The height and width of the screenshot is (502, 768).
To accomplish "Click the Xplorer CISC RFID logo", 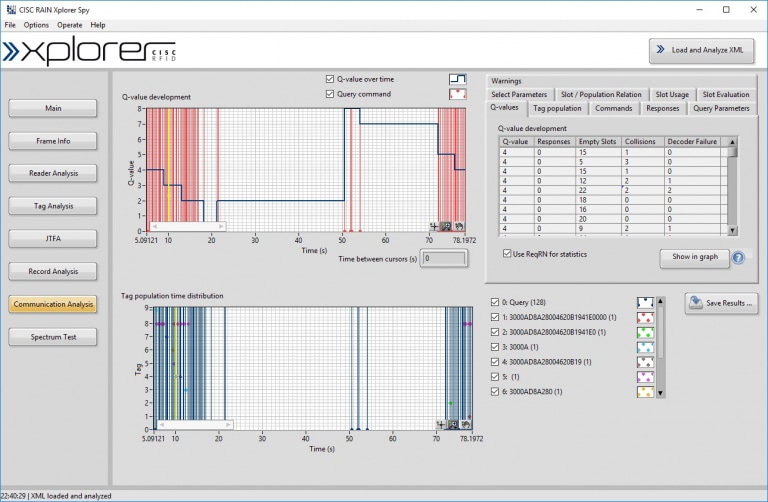I will click(89, 51).
